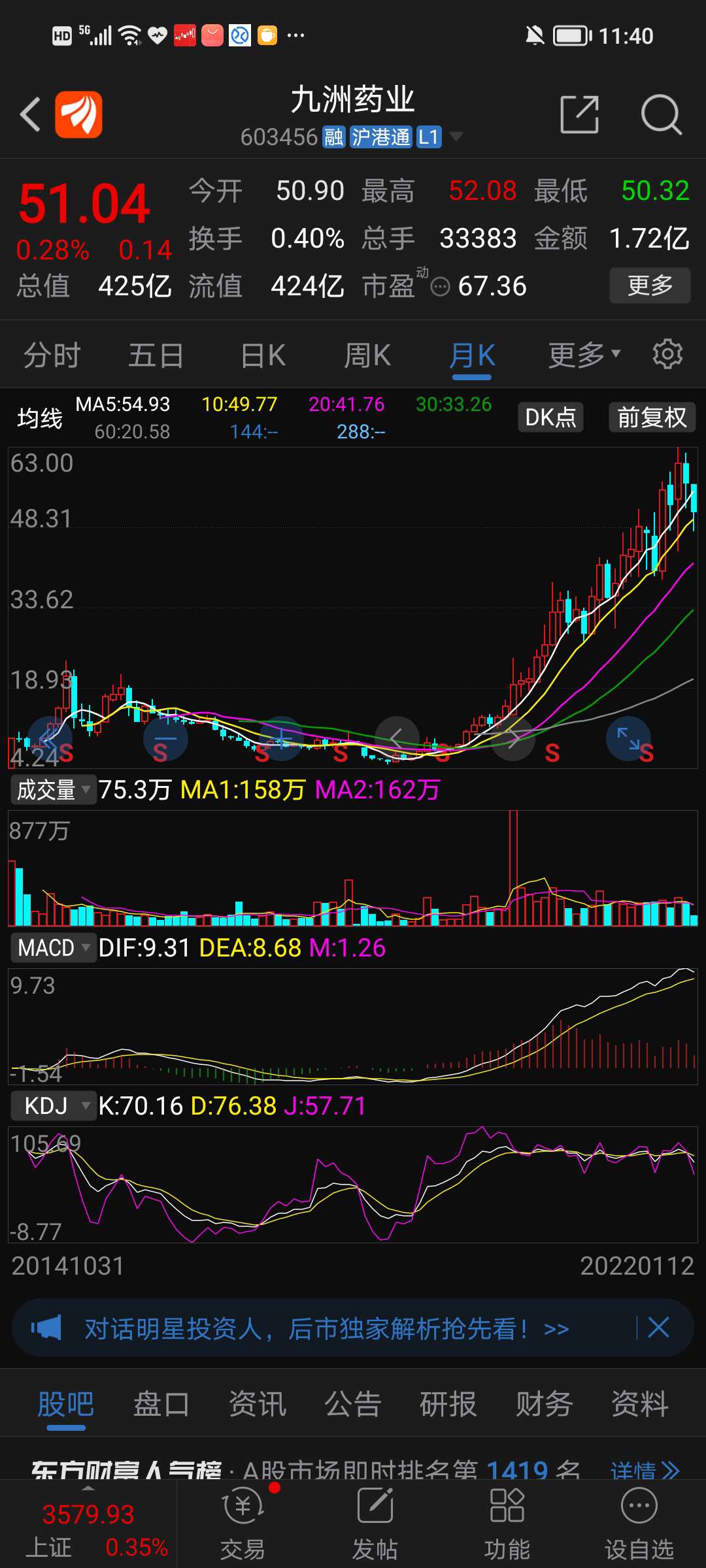Tap the megaphone announcement icon

click(x=46, y=1328)
